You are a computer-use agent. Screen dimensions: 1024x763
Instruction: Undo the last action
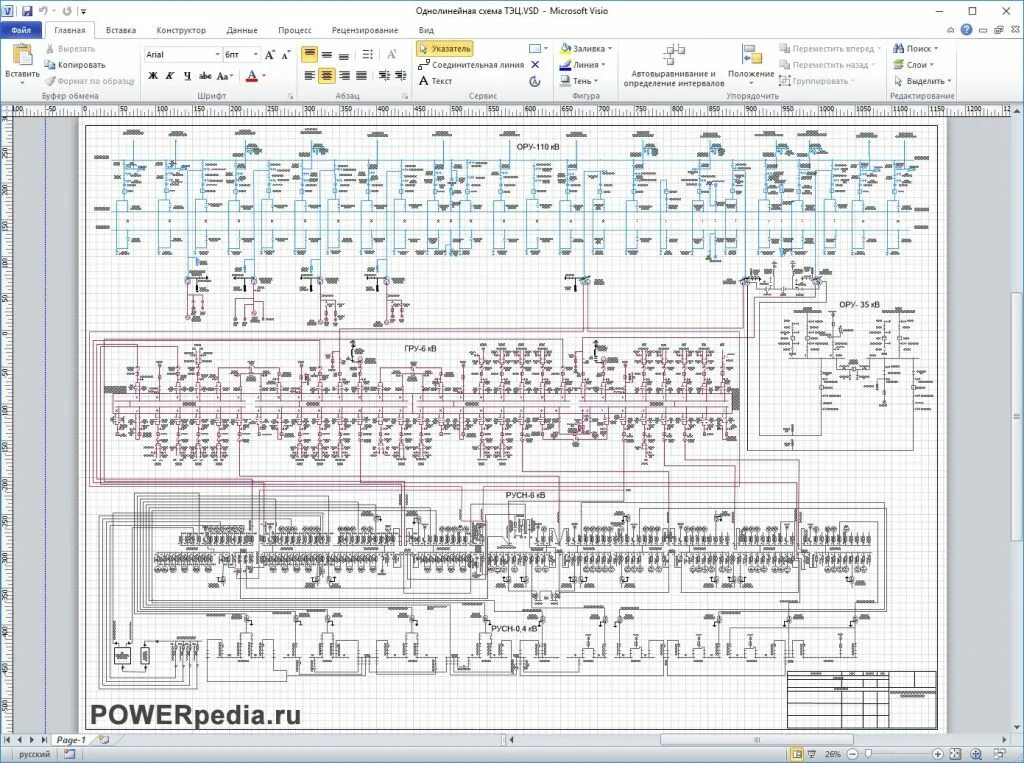[44, 11]
